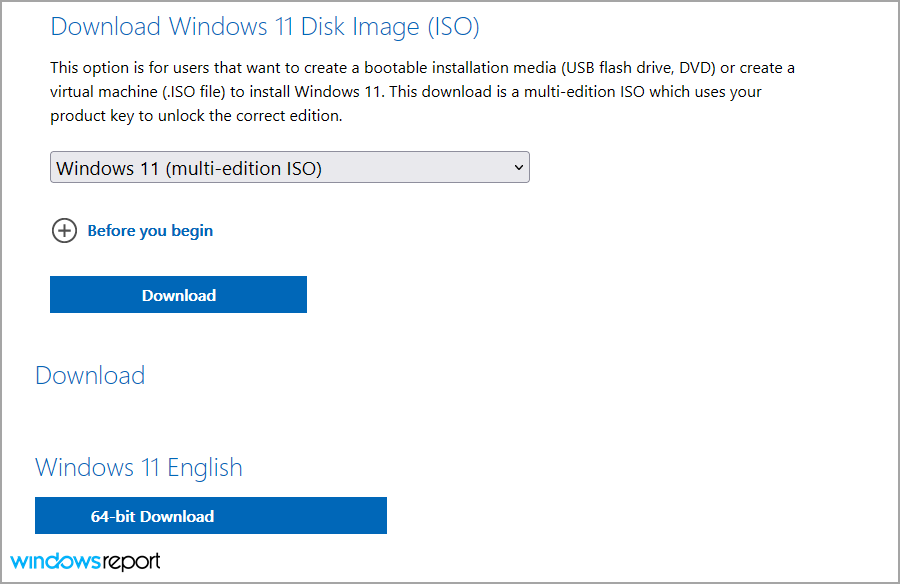Expand the Before you begin section
The height and width of the screenshot is (584, 900).
(150, 230)
